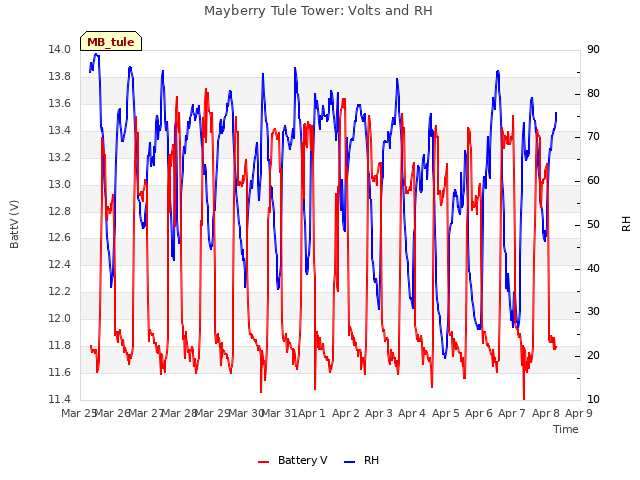Click the 'Apr 8' date label
This screenshot has width=640, height=480.
[546, 413]
